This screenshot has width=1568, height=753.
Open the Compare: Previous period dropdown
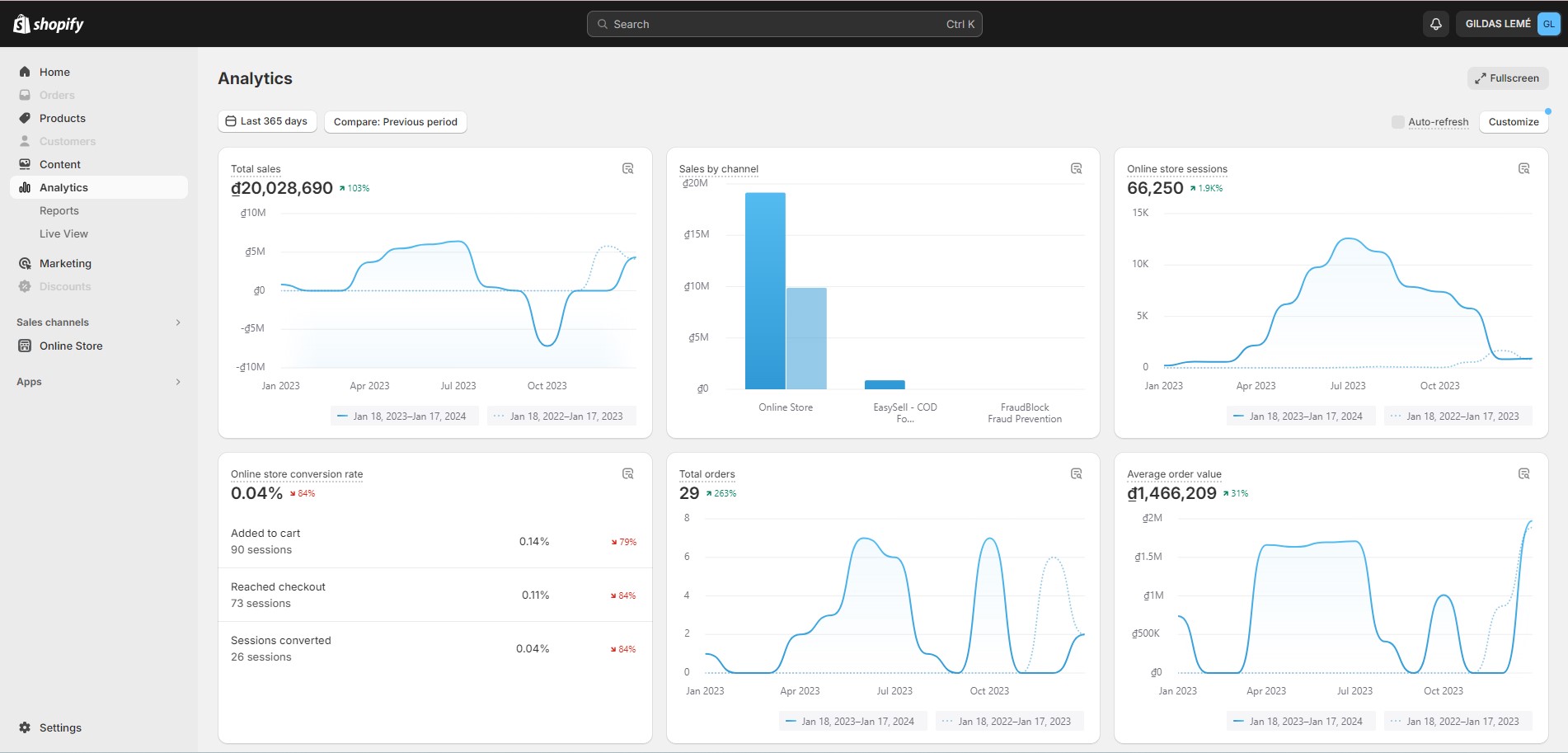(396, 121)
